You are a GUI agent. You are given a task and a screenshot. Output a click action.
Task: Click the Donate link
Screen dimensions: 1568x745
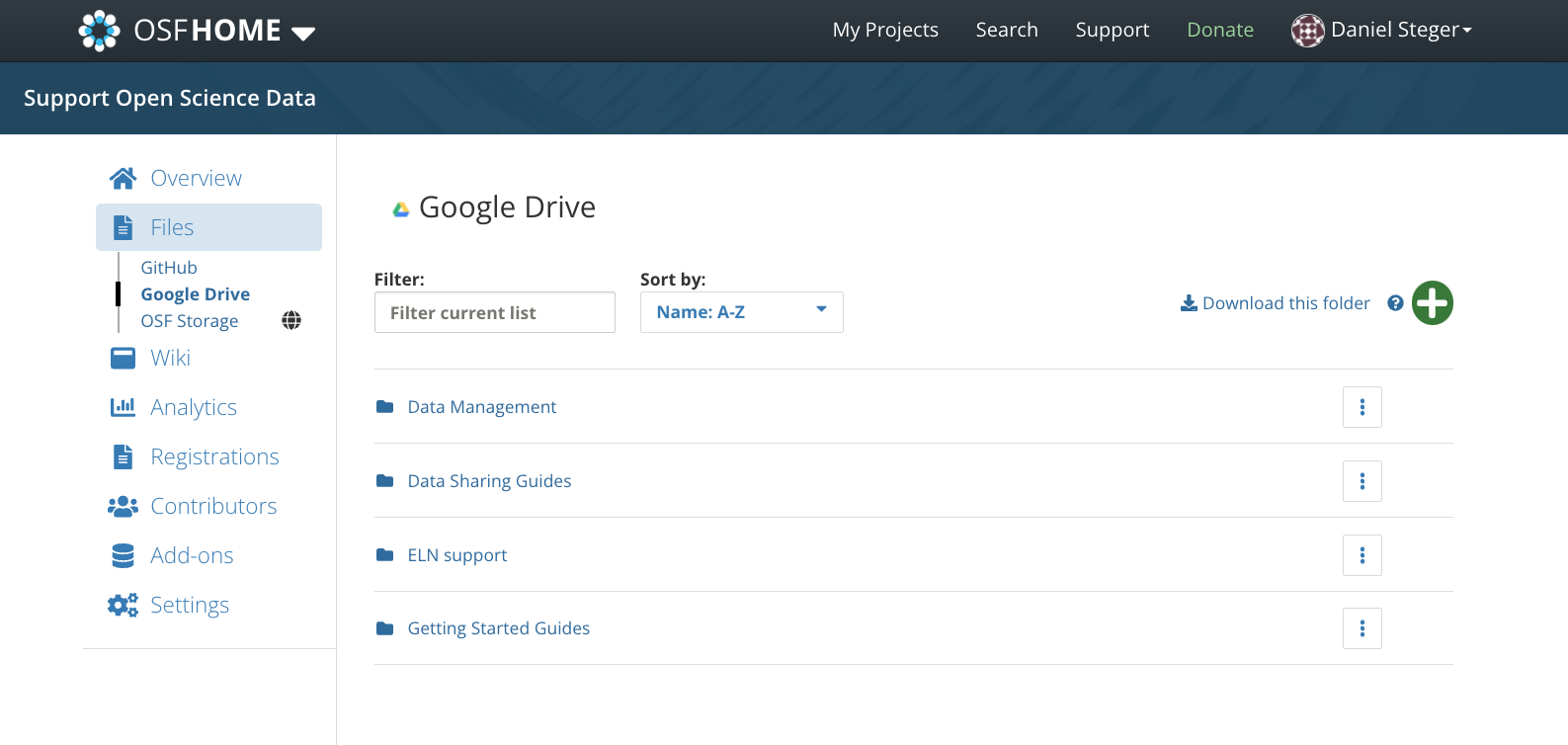pos(1220,30)
